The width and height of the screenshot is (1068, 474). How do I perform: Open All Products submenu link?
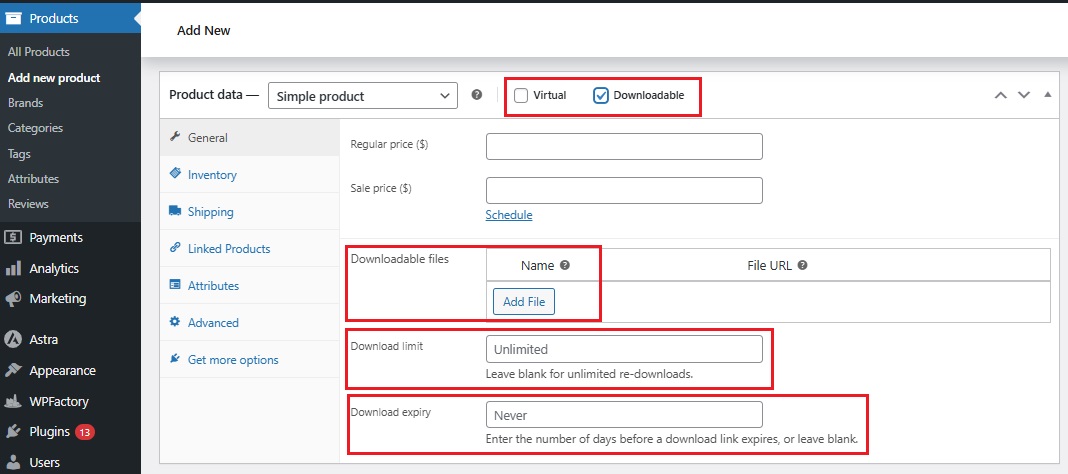coord(39,52)
